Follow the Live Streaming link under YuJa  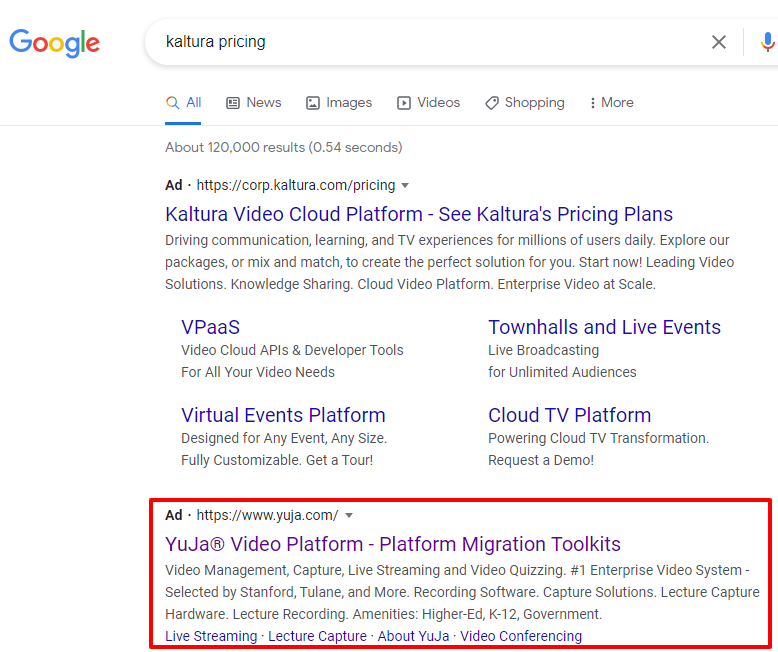pyautogui.click(x=211, y=636)
